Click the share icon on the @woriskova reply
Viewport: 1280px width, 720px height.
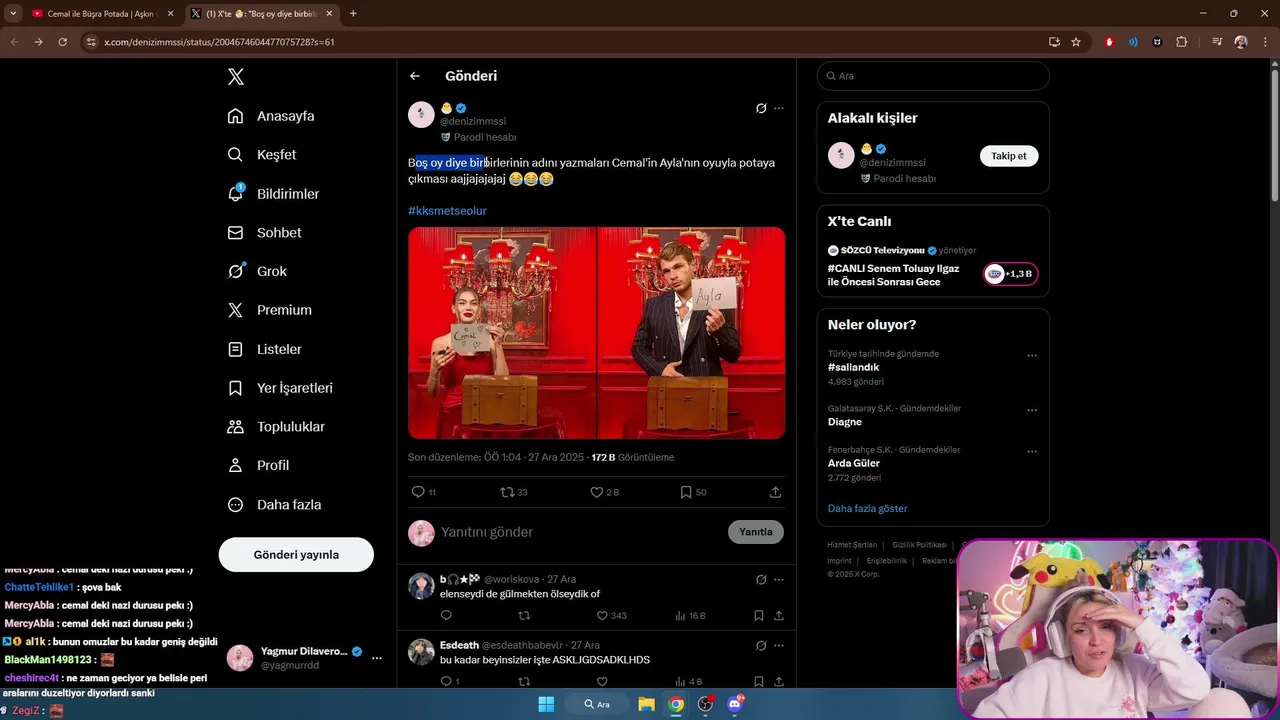[x=779, y=616]
